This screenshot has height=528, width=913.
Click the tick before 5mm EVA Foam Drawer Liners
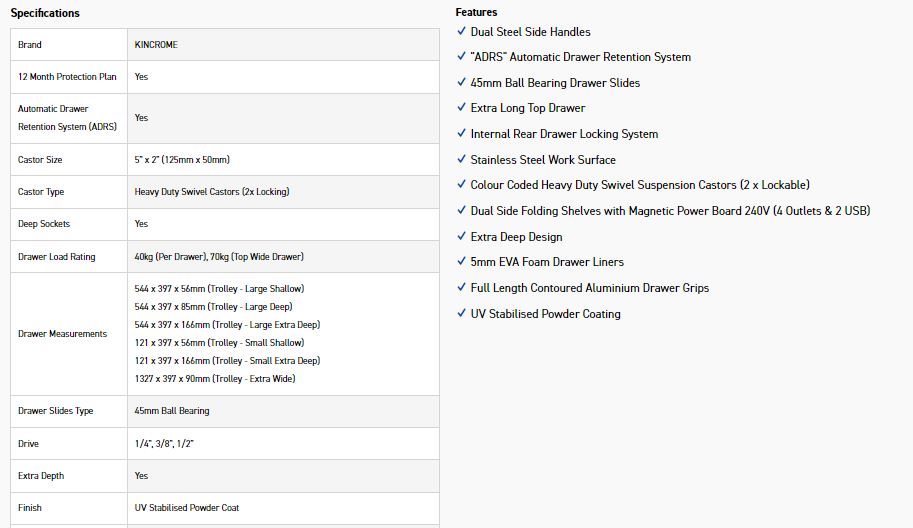[461, 262]
